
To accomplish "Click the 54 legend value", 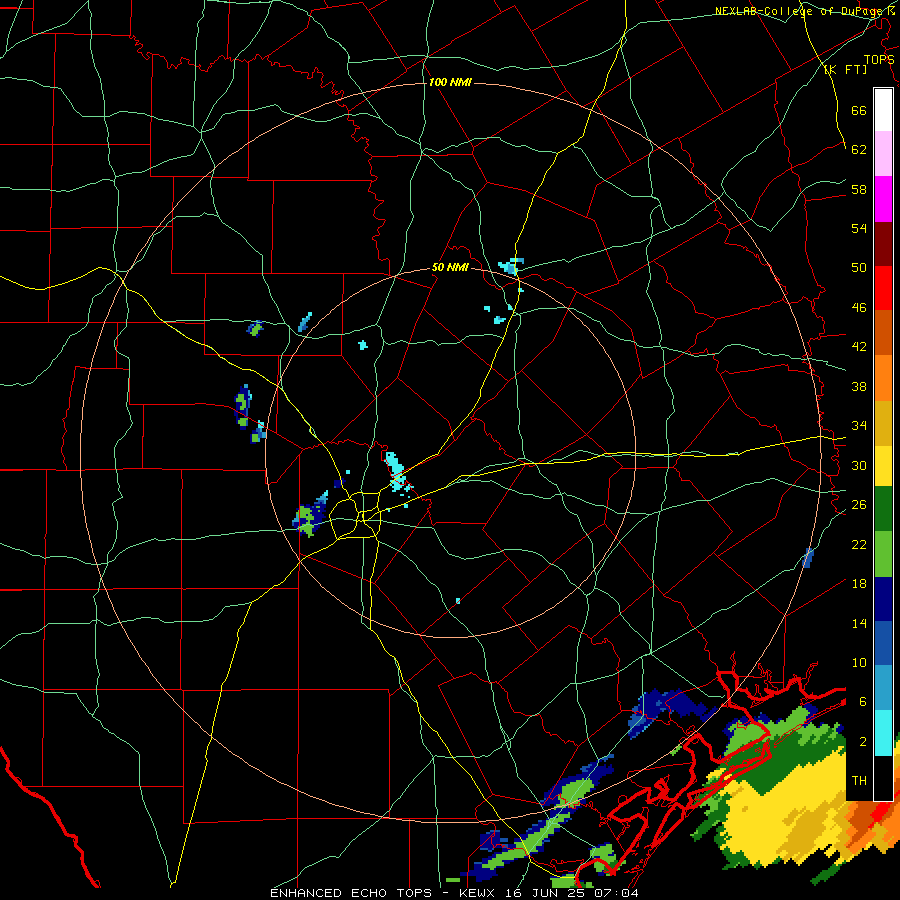I will click(x=859, y=228).
